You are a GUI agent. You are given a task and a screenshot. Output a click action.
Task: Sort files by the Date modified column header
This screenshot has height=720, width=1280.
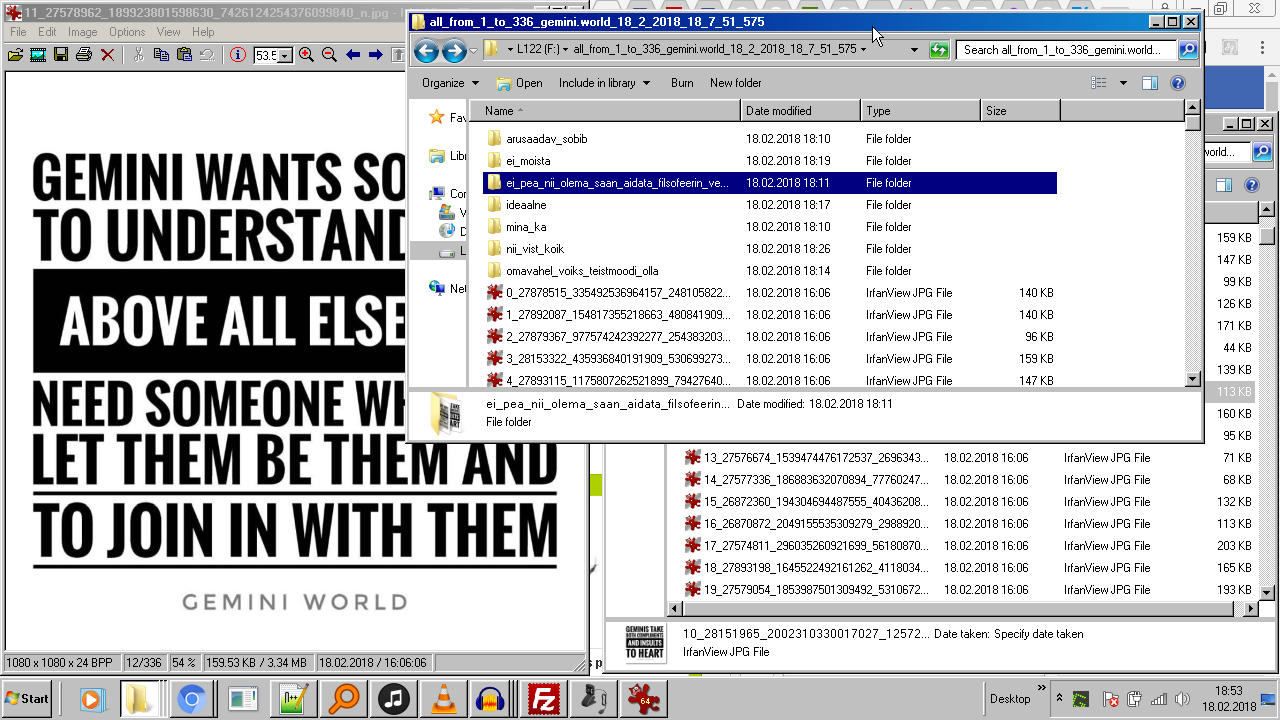click(800, 111)
